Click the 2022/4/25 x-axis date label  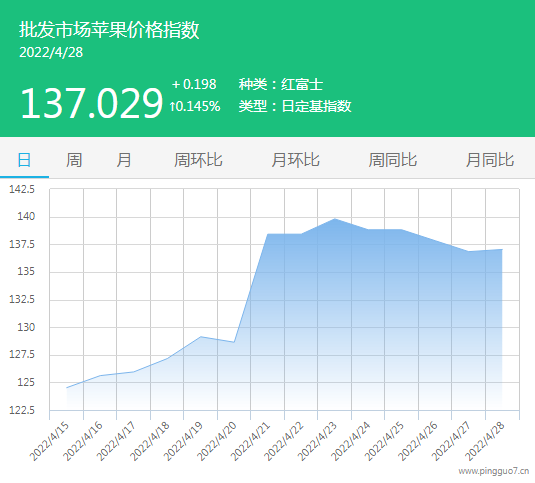[385, 441]
